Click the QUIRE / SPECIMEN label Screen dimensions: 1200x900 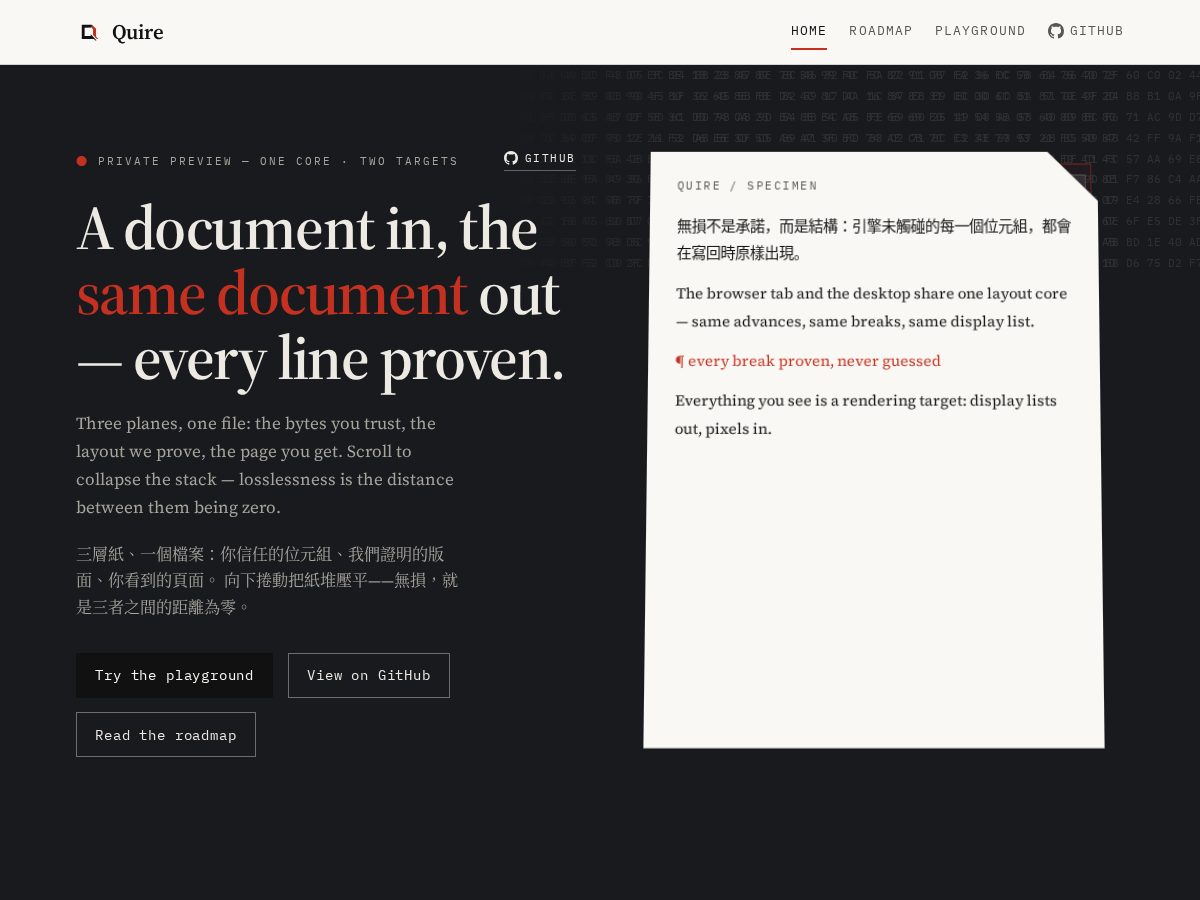[747, 186]
